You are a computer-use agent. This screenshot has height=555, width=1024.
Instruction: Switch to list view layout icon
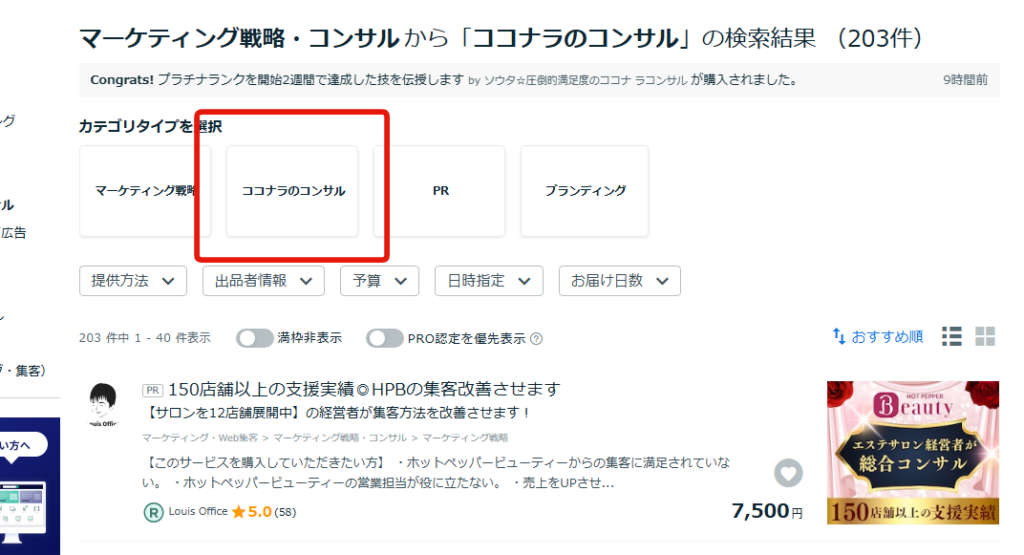click(952, 337)
